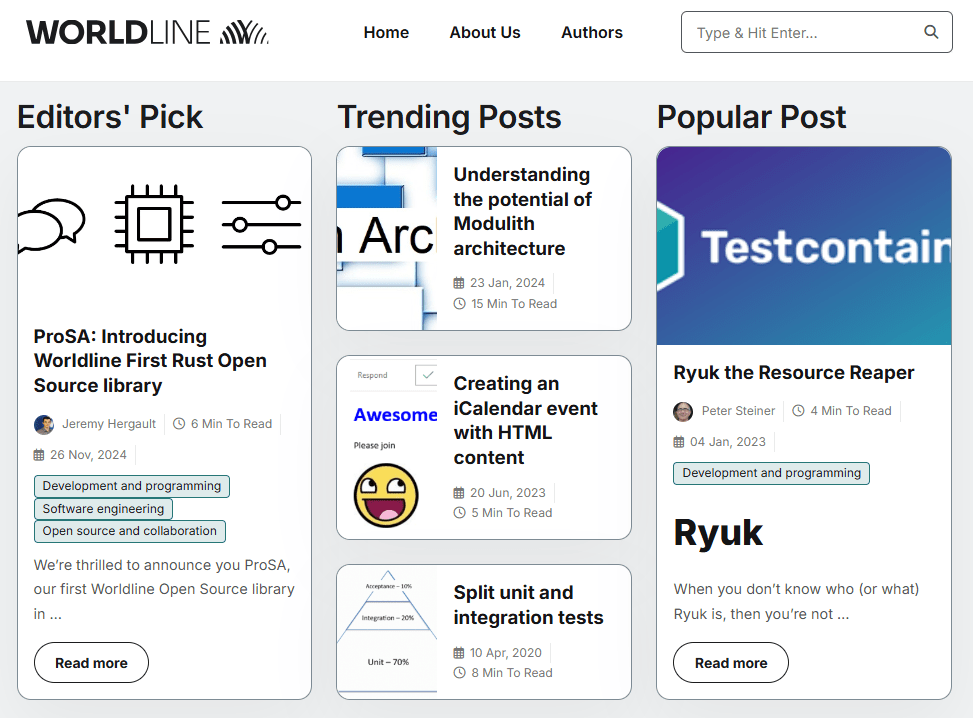The image size is (973, 718).
Task: Click the 20 Jun, 2023 date
Action: click(x=508, y=493)
